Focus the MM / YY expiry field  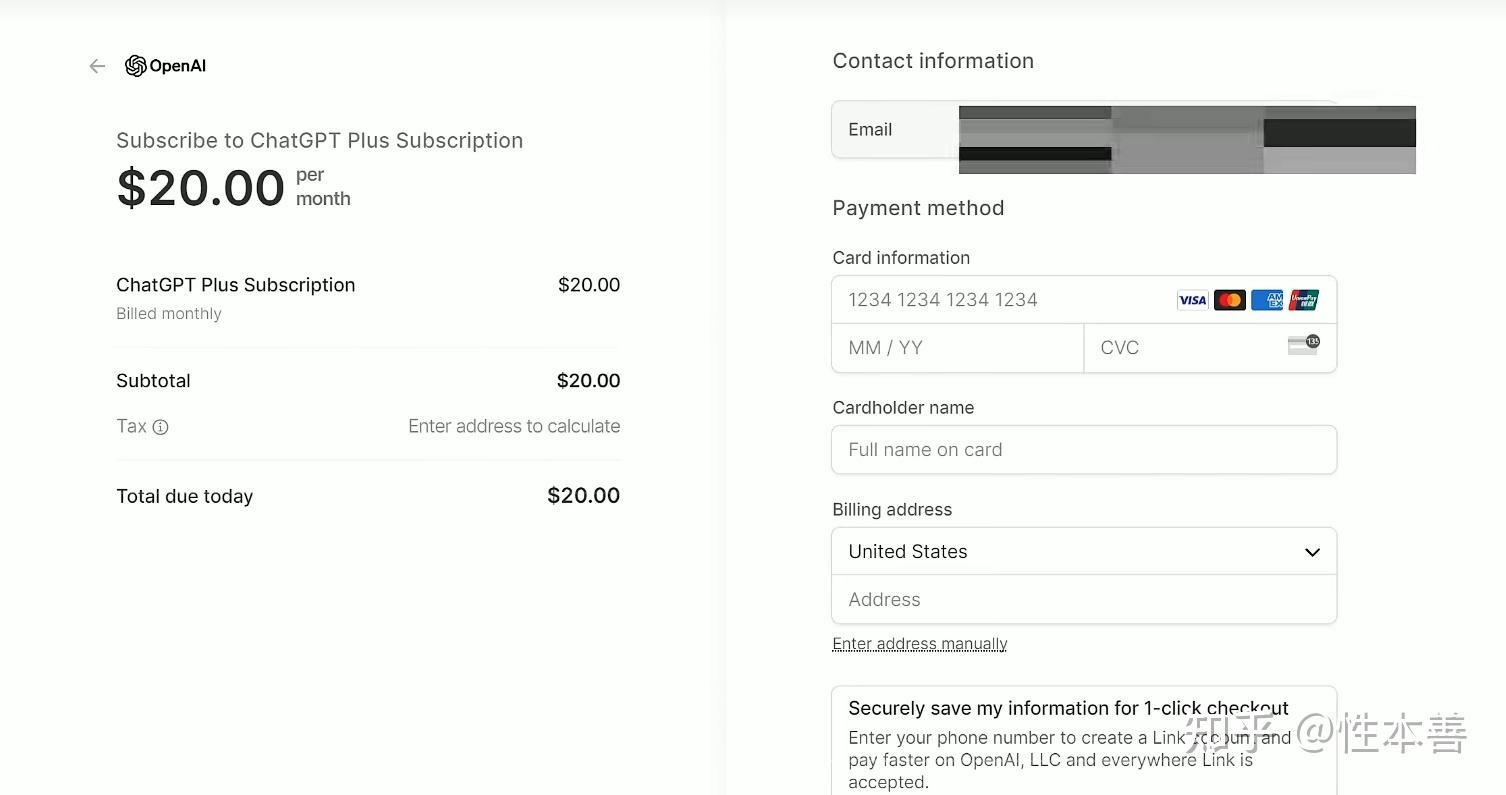pos(958,348)
